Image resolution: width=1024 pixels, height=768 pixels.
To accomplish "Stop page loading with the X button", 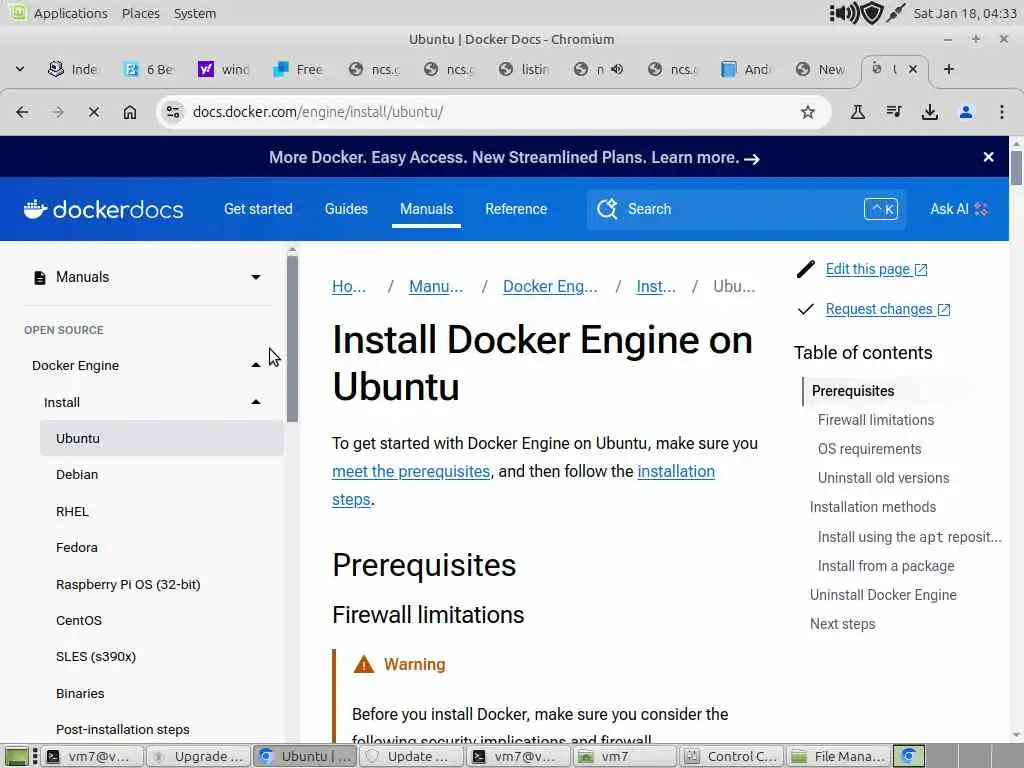I will point(94,112).
